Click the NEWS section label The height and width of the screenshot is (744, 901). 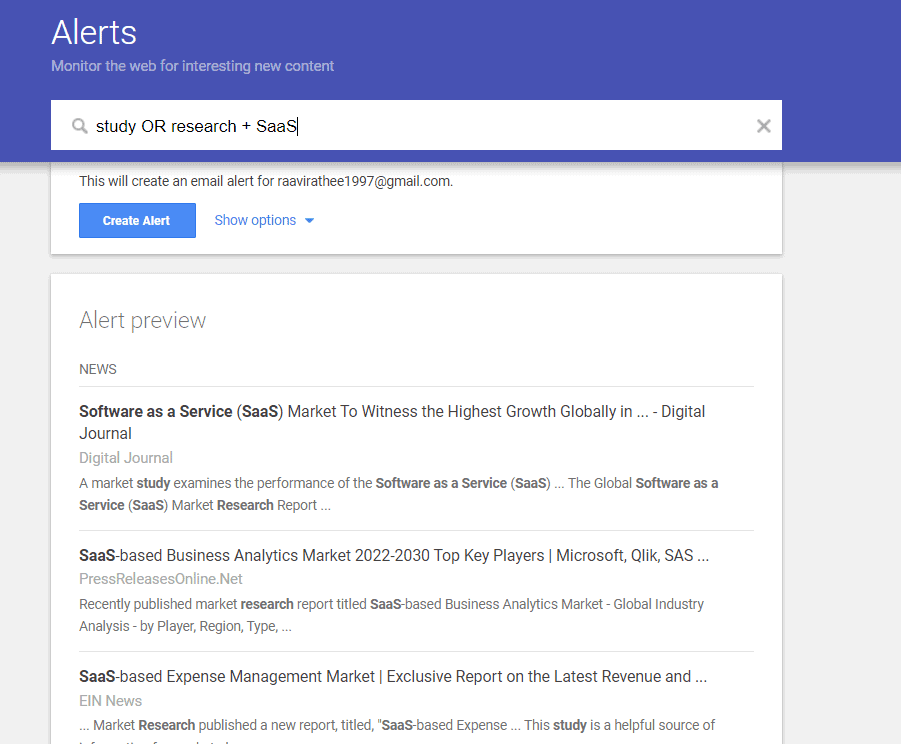[x=98, y=369]
